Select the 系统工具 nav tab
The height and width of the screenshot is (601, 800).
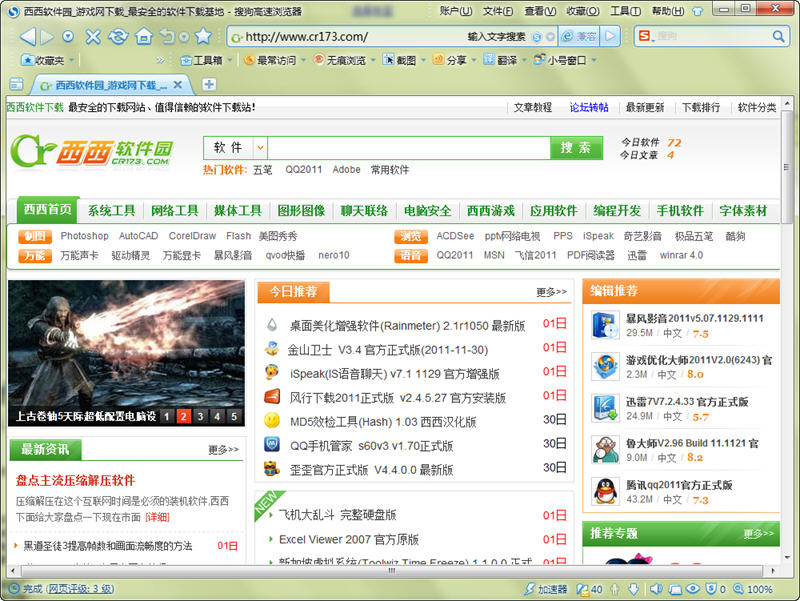click(111, 211)
